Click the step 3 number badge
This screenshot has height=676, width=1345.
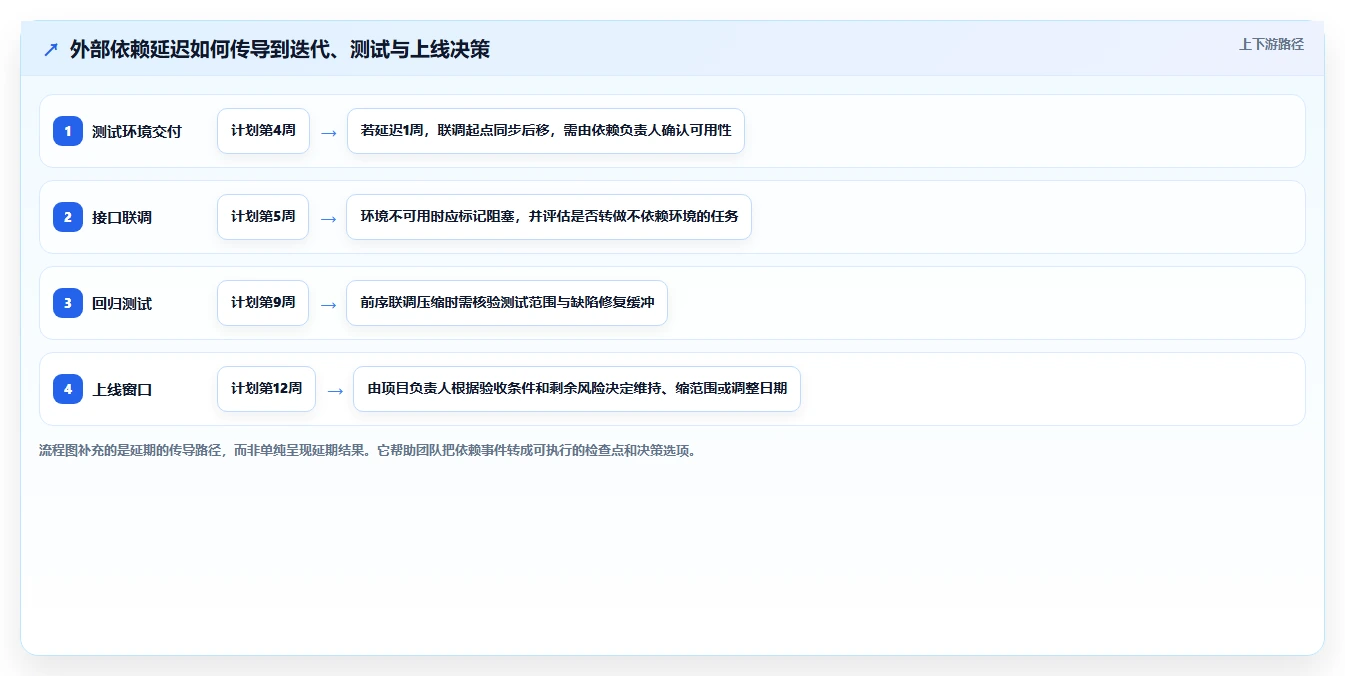tap(68, 303)
